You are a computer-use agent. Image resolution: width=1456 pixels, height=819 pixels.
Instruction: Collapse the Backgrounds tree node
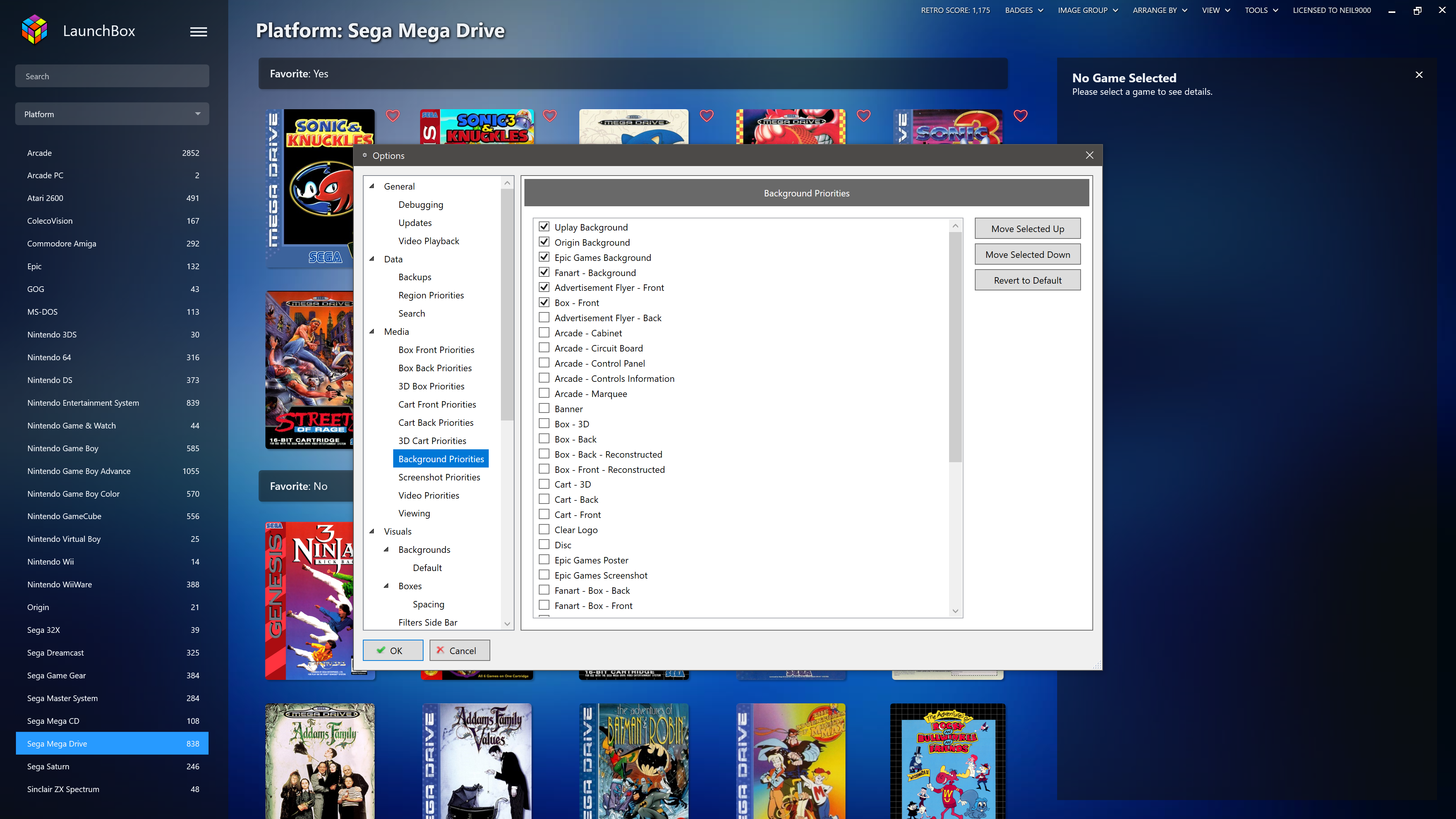pos(387,549)
